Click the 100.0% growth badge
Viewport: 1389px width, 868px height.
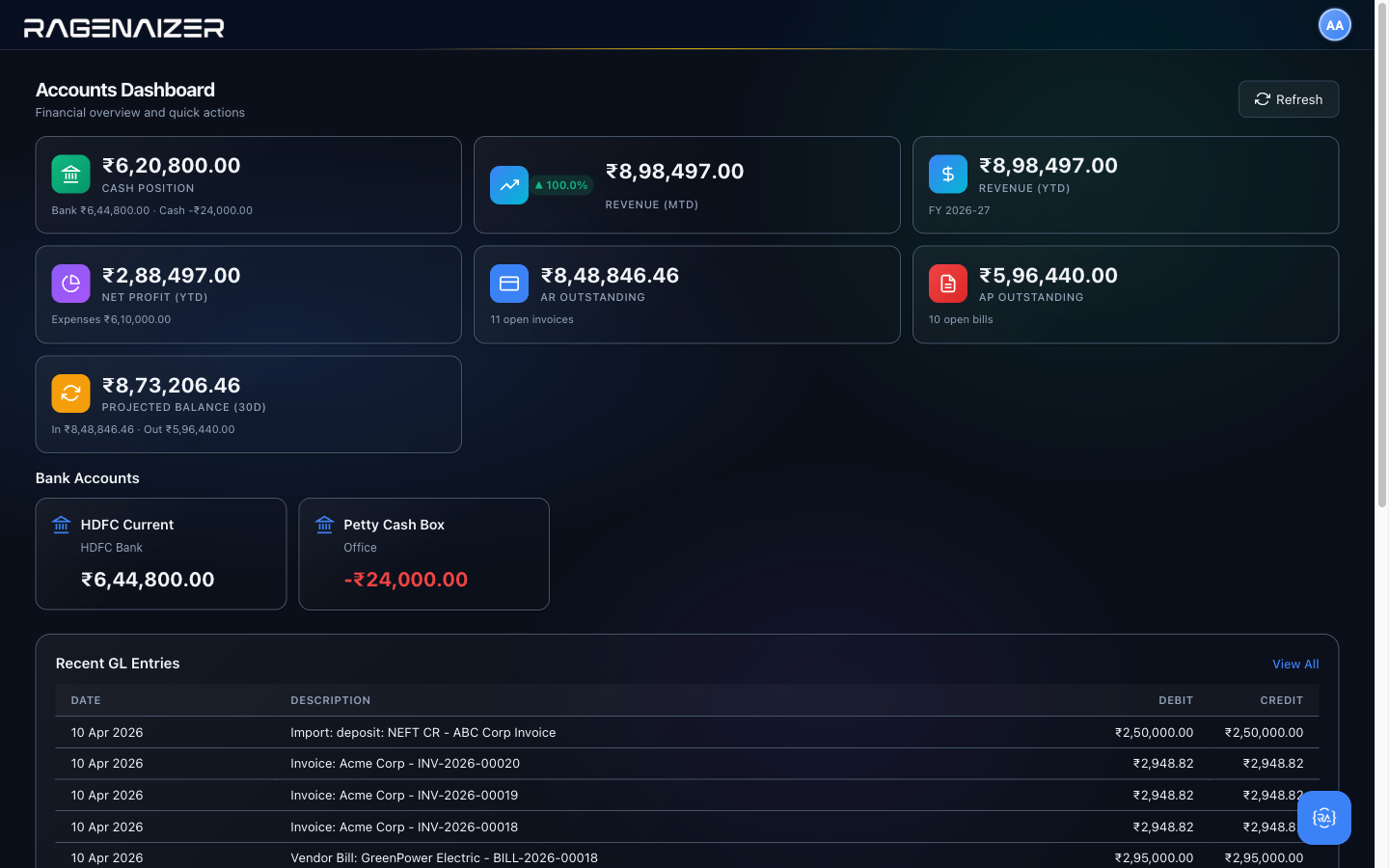tap(561, 185)
